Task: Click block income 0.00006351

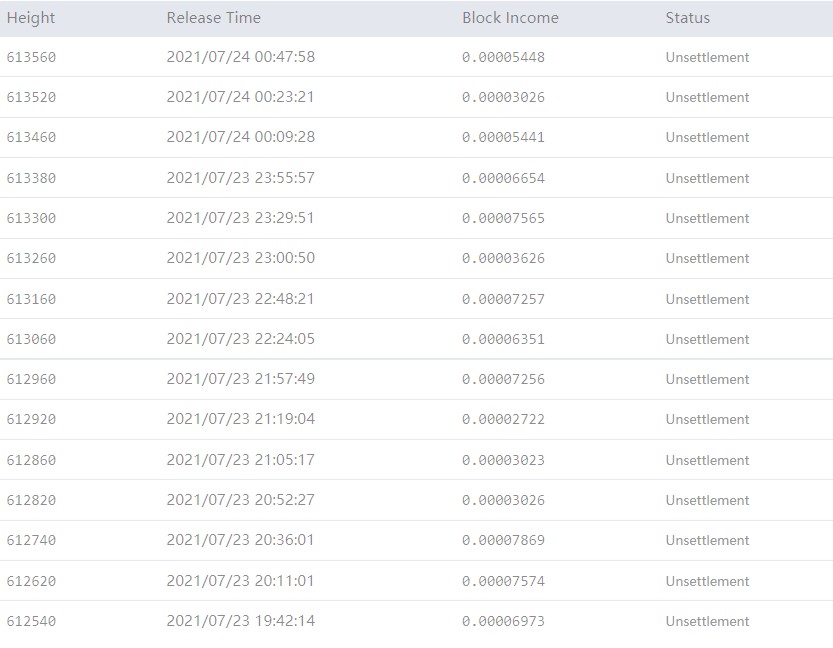Action: pos(503,339)
